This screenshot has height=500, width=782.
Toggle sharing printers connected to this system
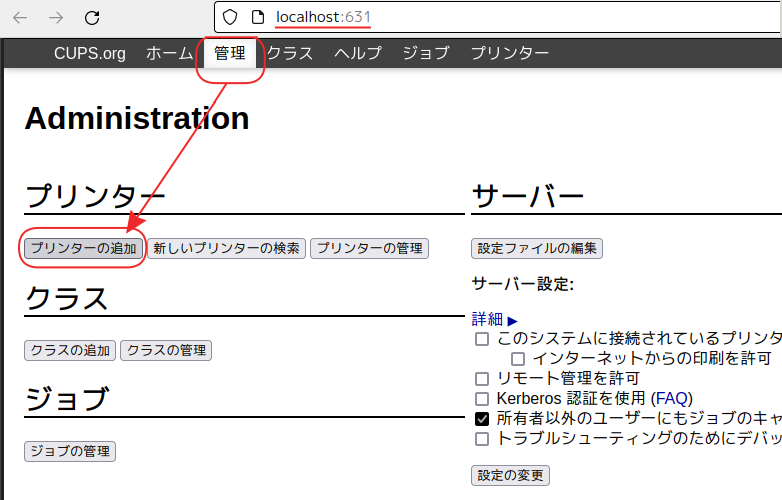(x=482, y=339)
